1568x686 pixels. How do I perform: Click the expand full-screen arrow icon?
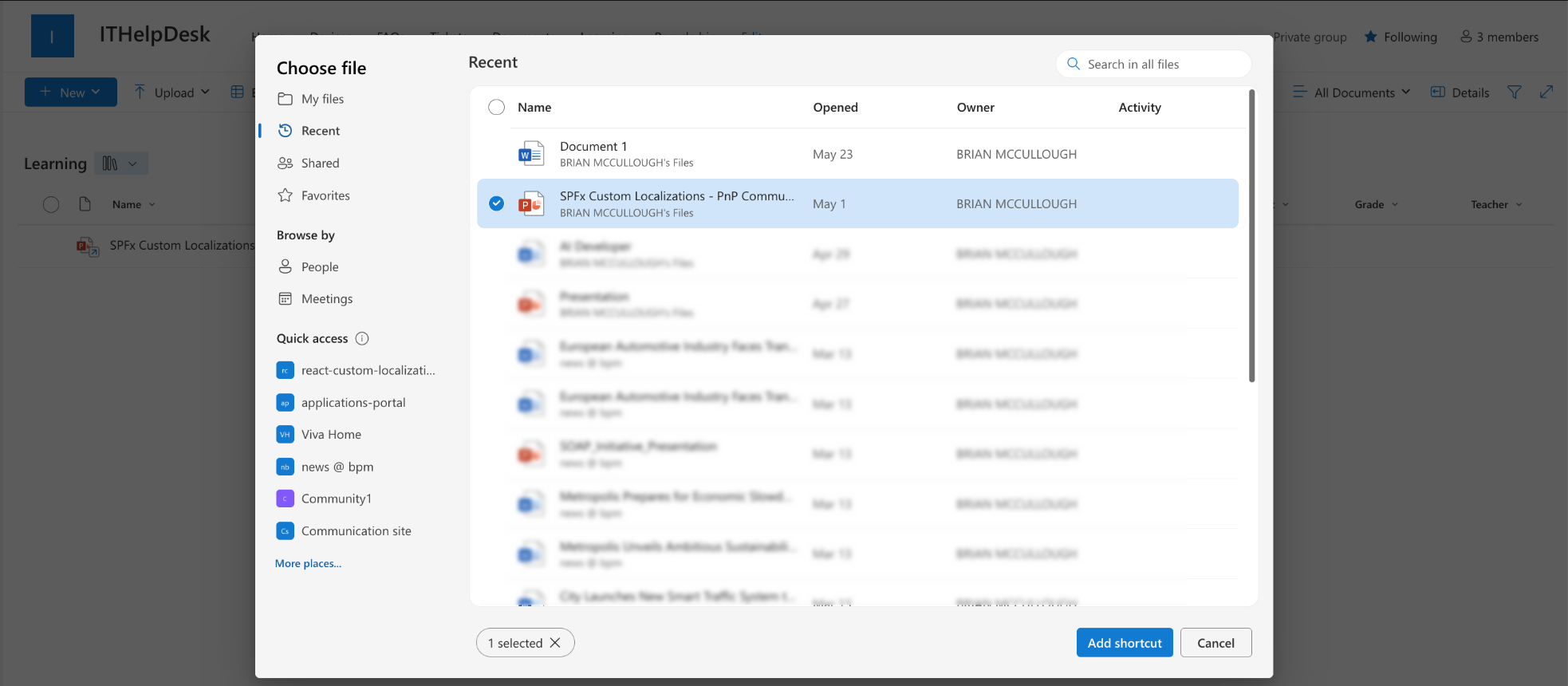click(x=1546, y=92)
